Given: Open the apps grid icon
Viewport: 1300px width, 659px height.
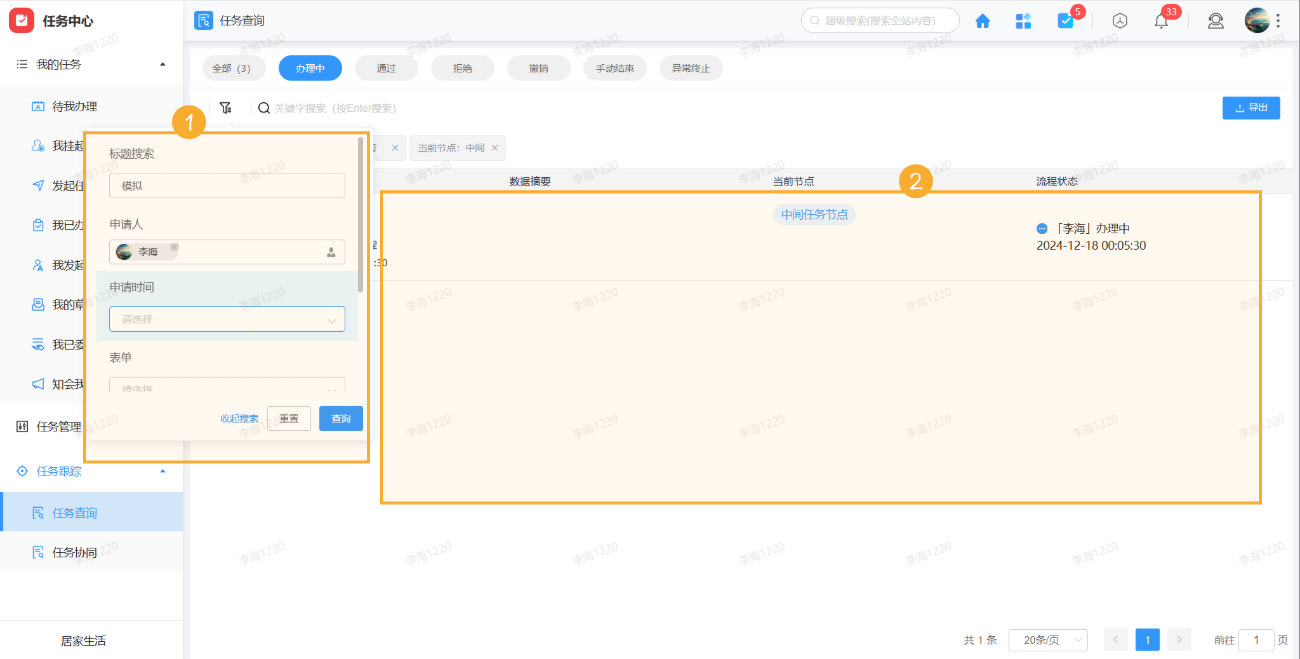Looking at the screenshot, I should pos(1023,21).
